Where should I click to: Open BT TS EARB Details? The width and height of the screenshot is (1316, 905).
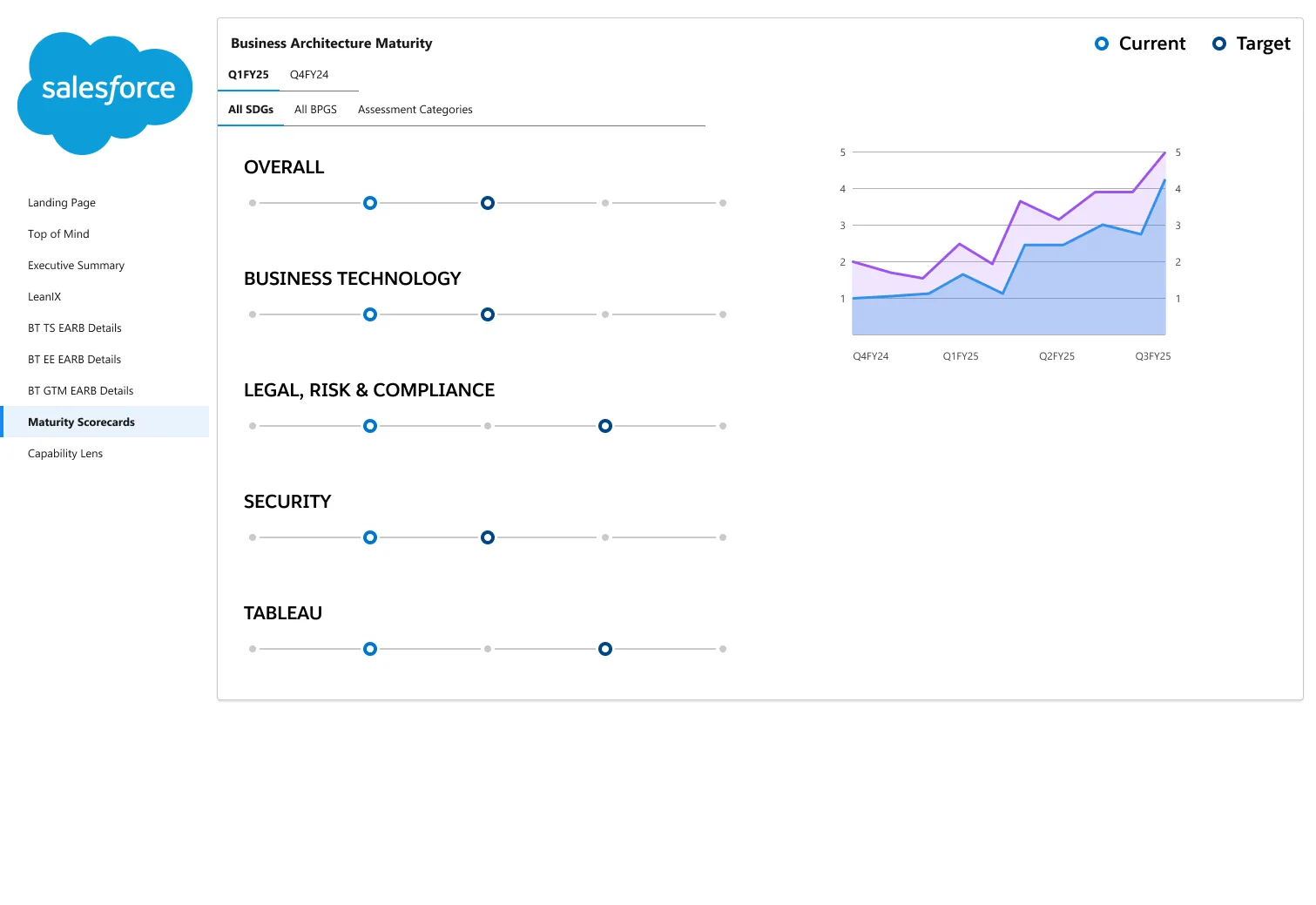pos(74,328)
